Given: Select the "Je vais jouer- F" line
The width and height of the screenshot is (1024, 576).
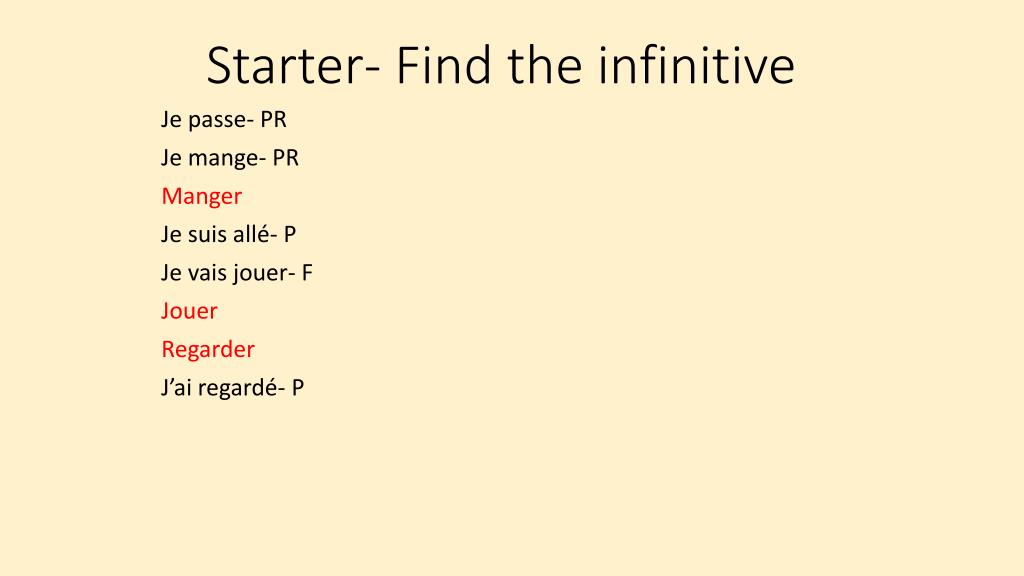Looking at the screenshot, I should pyautogui.click(x=237, y=273).
